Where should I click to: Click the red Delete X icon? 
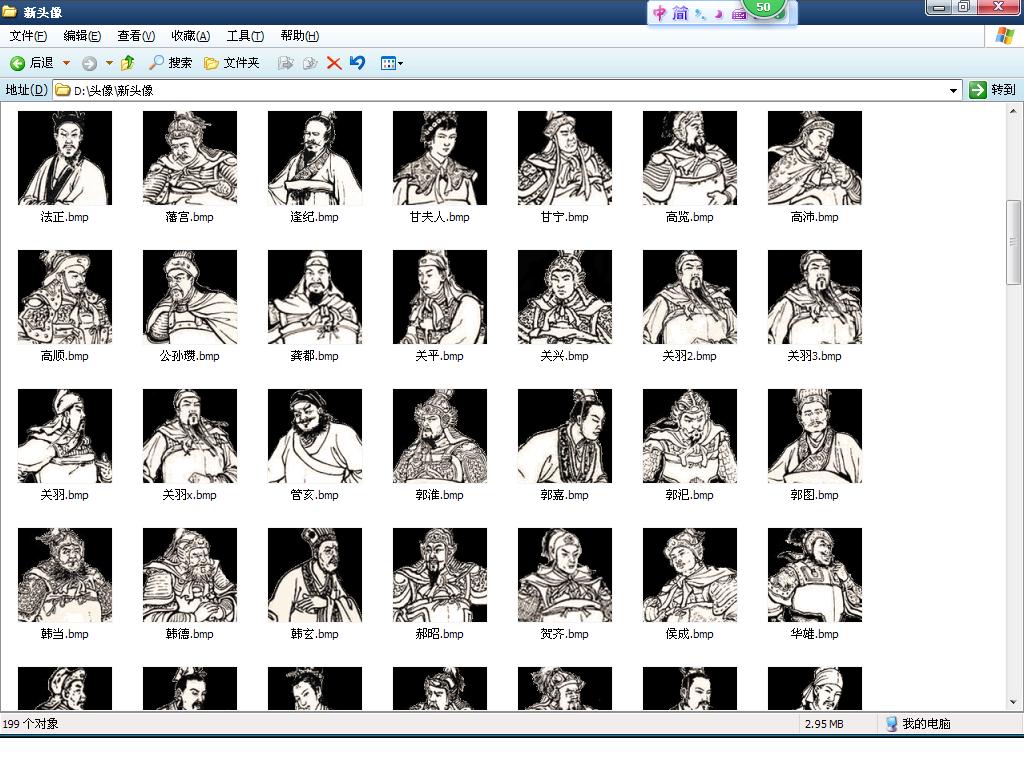tap(334, 63)
